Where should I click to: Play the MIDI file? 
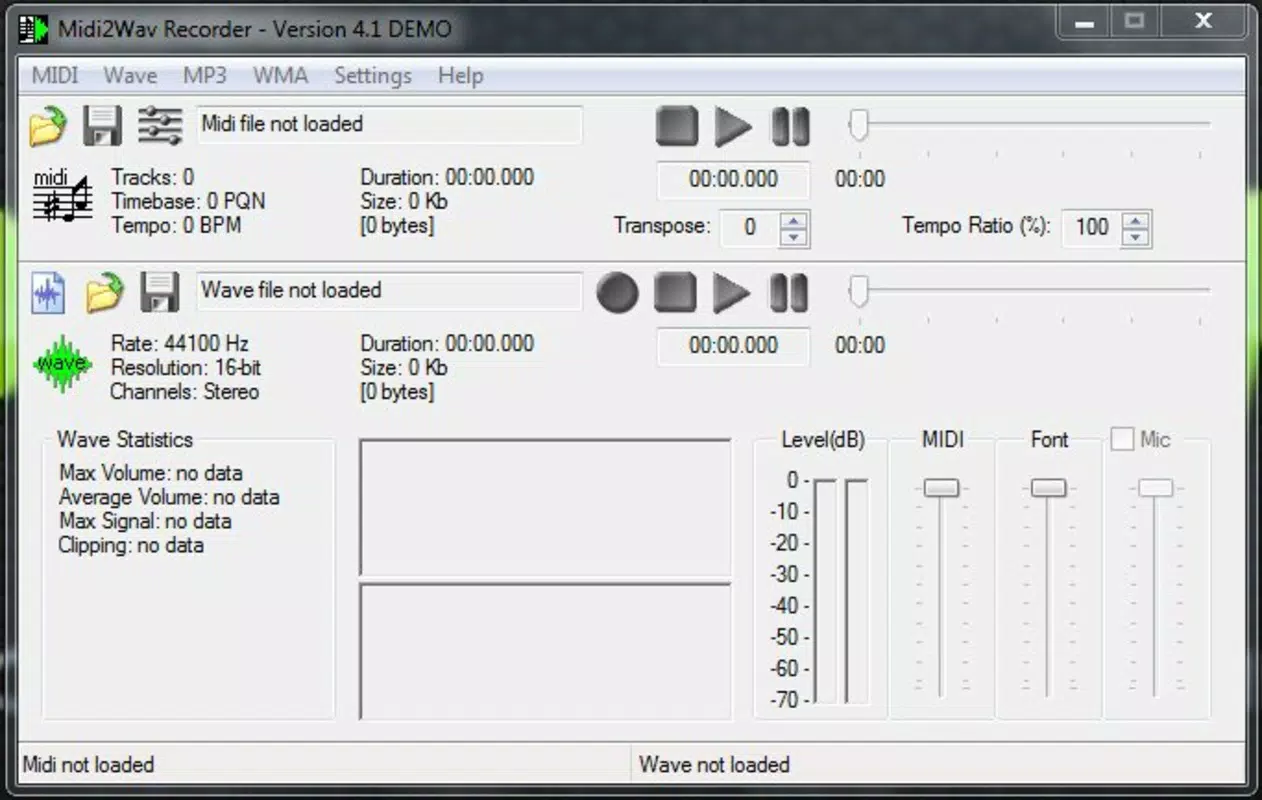pos(733,127)
